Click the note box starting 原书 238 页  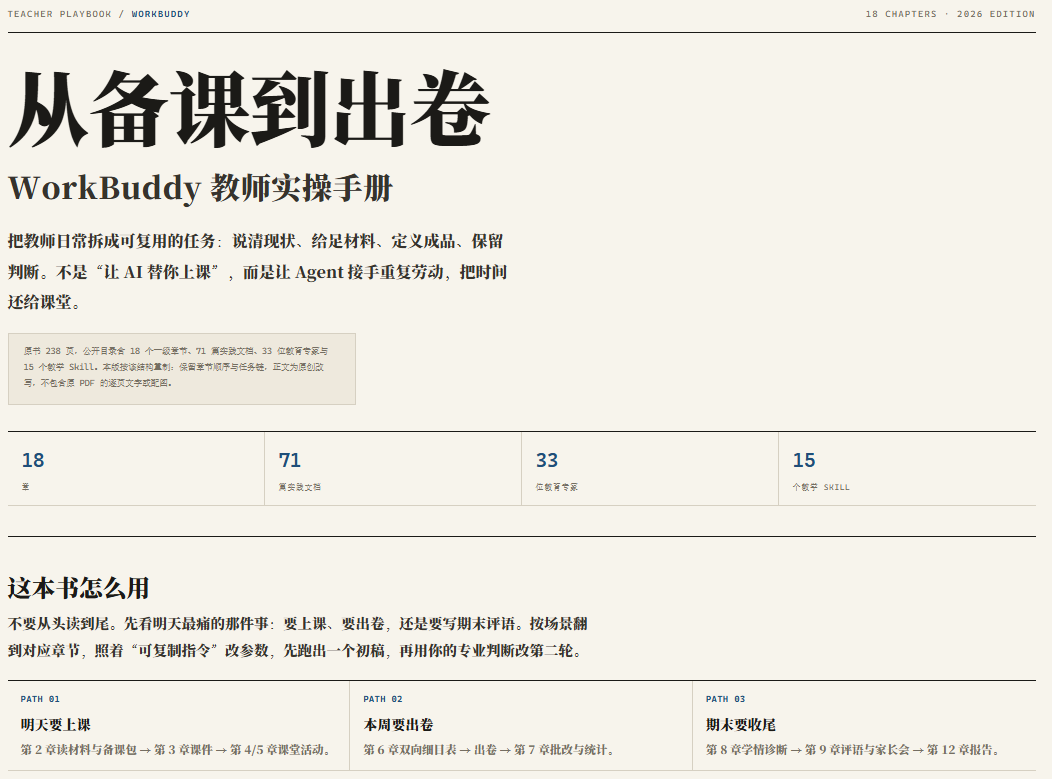coord(182,369)
